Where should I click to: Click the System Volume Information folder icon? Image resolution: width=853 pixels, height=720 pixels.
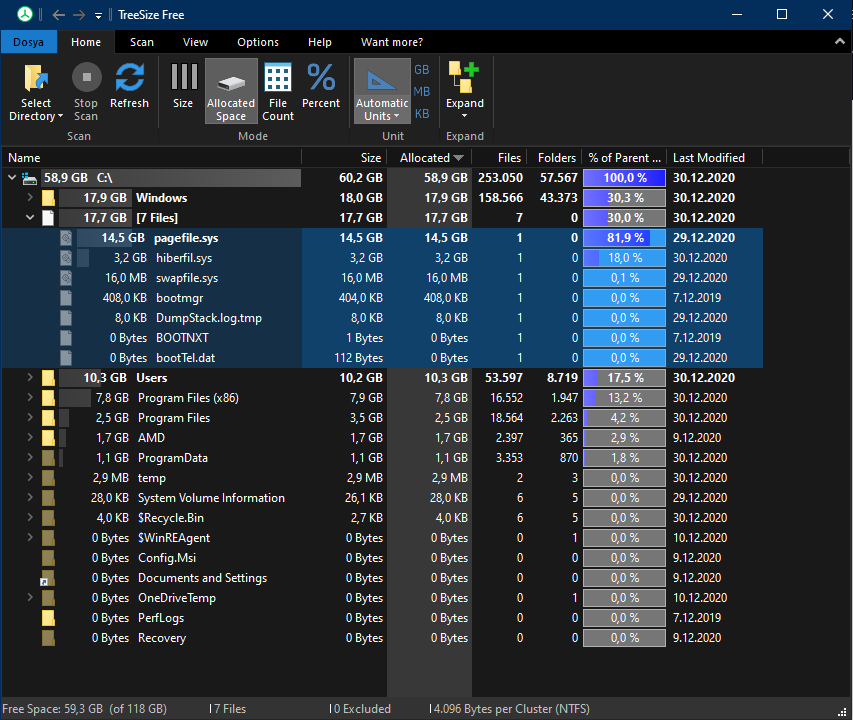(x=48, y=498)
